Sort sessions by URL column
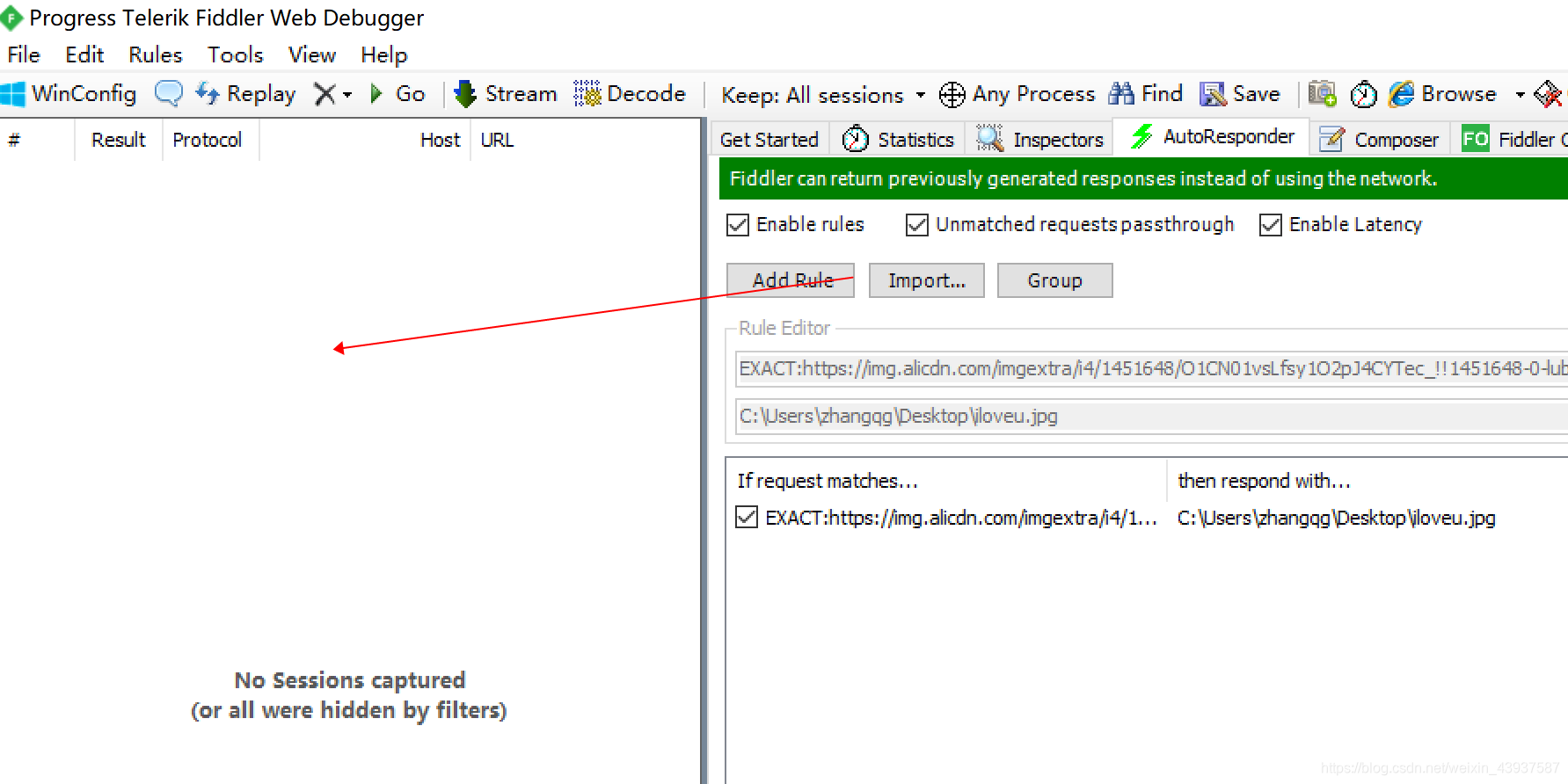Image resolution: width=1568 pixels, height=784 pixels. (585, 140)
